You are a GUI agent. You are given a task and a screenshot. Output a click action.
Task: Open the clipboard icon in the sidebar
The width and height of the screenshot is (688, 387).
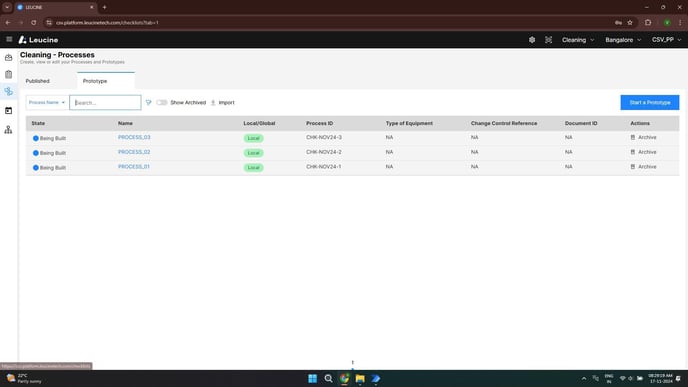(x=8, y=75)
